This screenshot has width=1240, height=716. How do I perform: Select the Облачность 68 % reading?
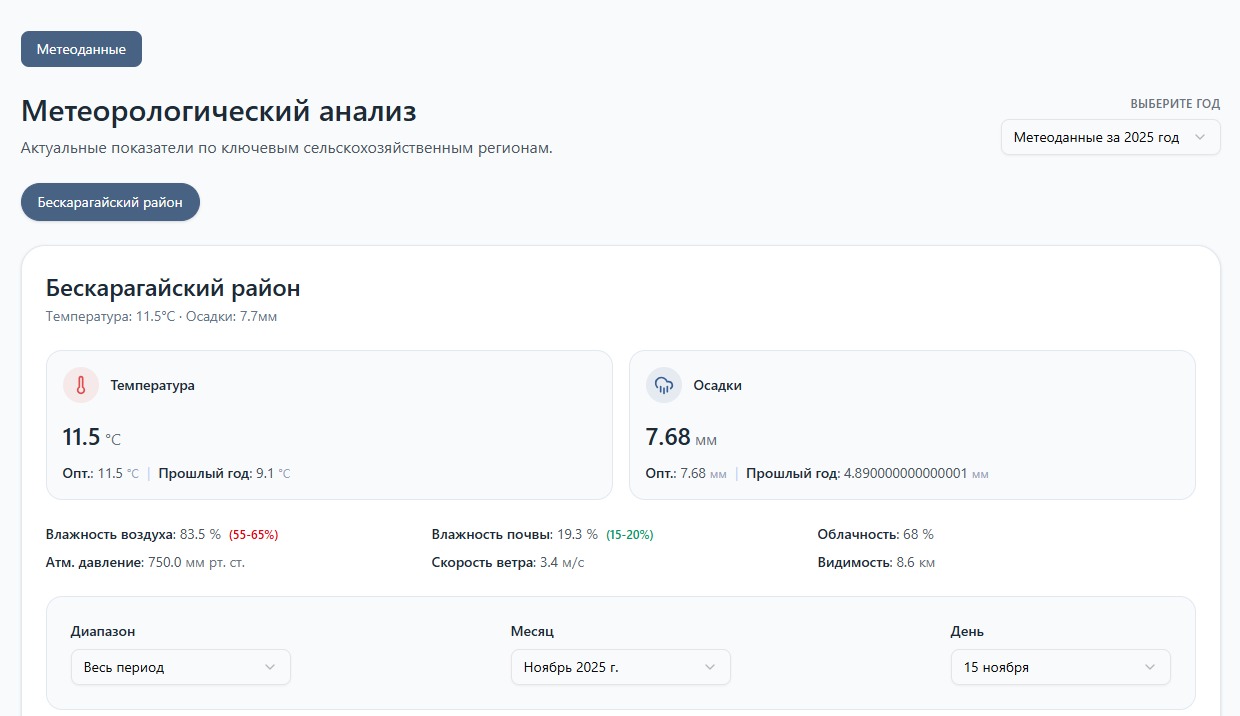pyautogui.click(x=875, y=535)
